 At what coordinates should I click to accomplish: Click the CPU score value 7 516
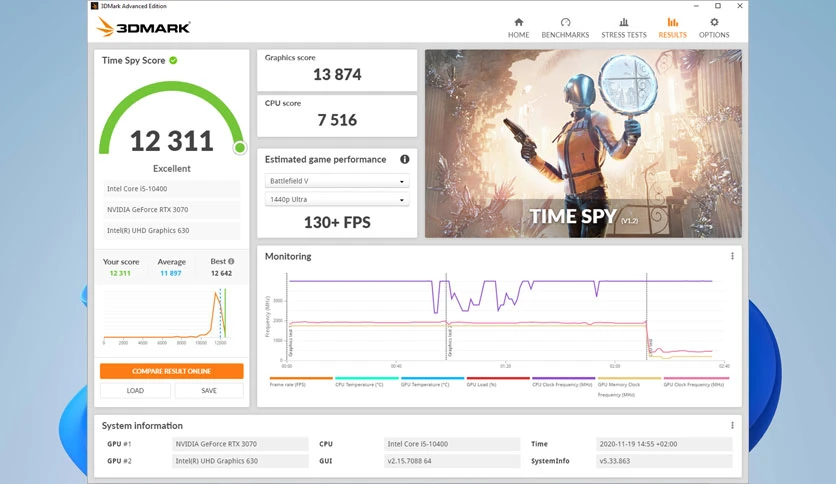click(337, 120)
